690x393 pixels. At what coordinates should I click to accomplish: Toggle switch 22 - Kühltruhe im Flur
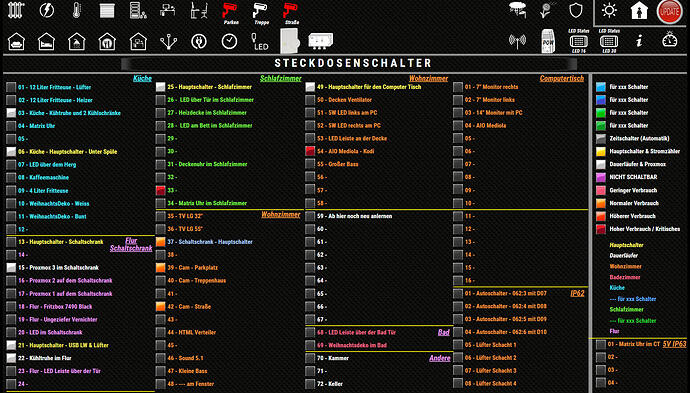[x=11, y=358]
